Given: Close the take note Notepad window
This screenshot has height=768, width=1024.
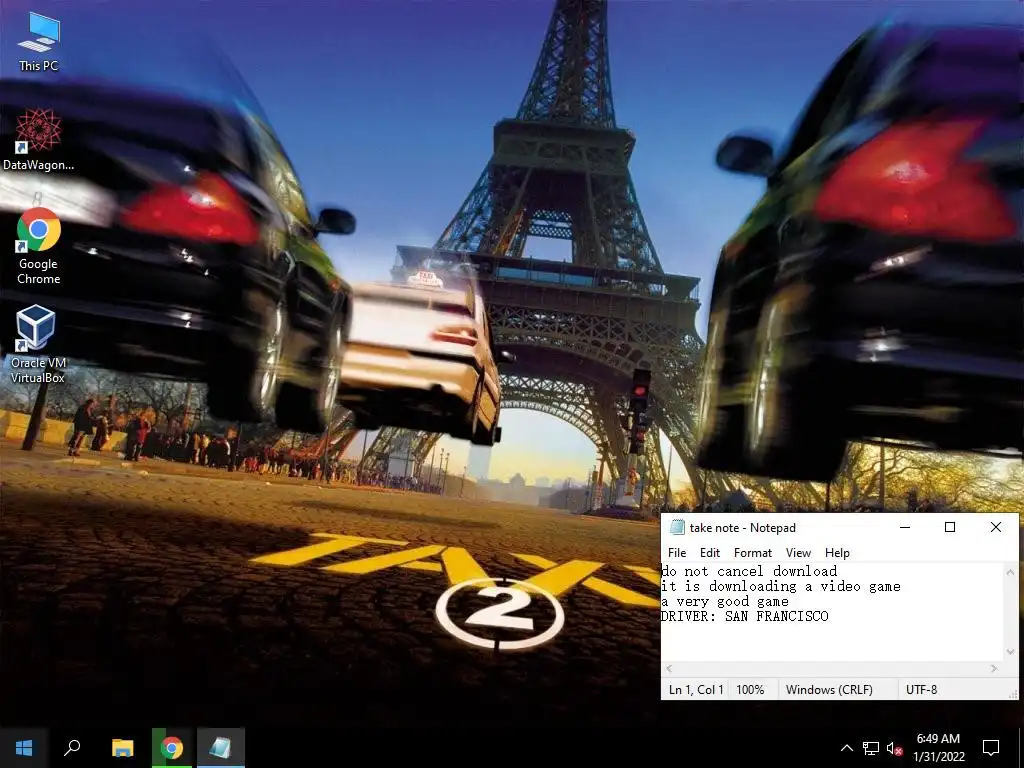Looking at the screenshot, I should point(995,527).
